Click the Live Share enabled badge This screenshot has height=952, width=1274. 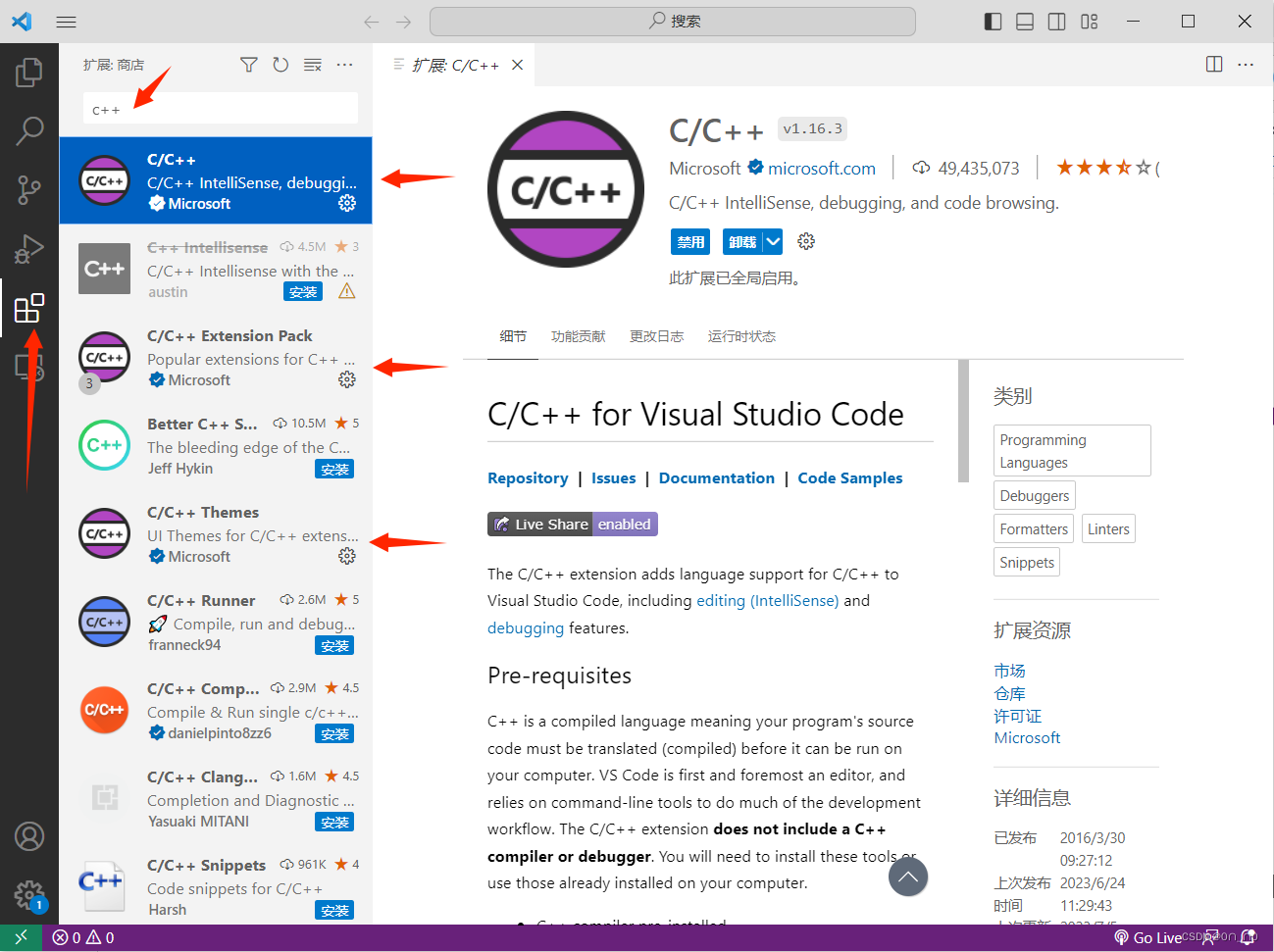click(573, 524)
